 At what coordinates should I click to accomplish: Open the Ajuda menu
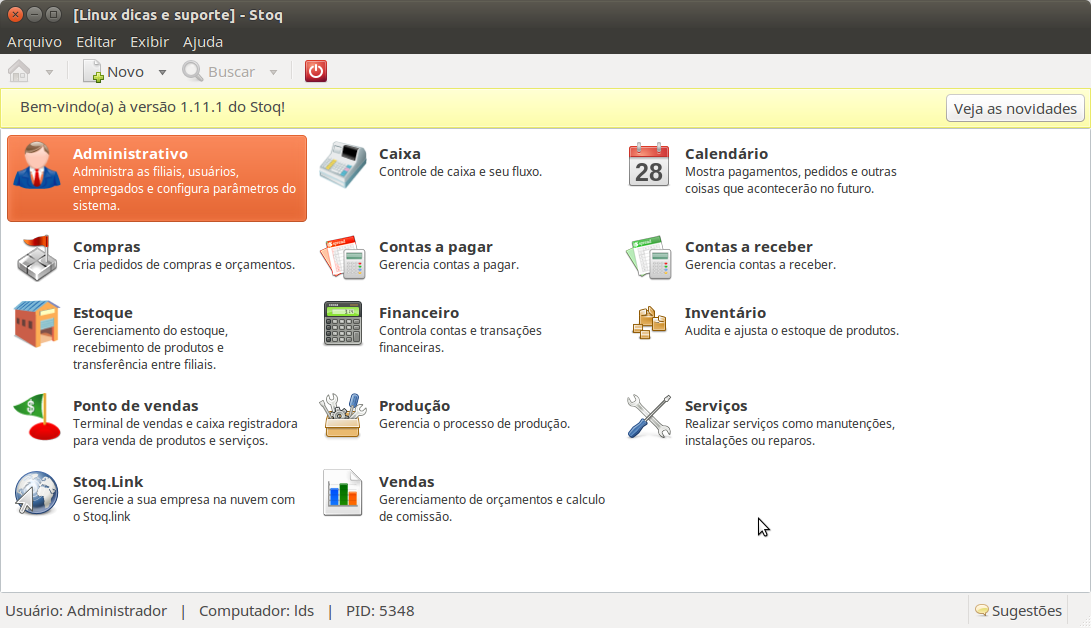[x=203, y=42]
